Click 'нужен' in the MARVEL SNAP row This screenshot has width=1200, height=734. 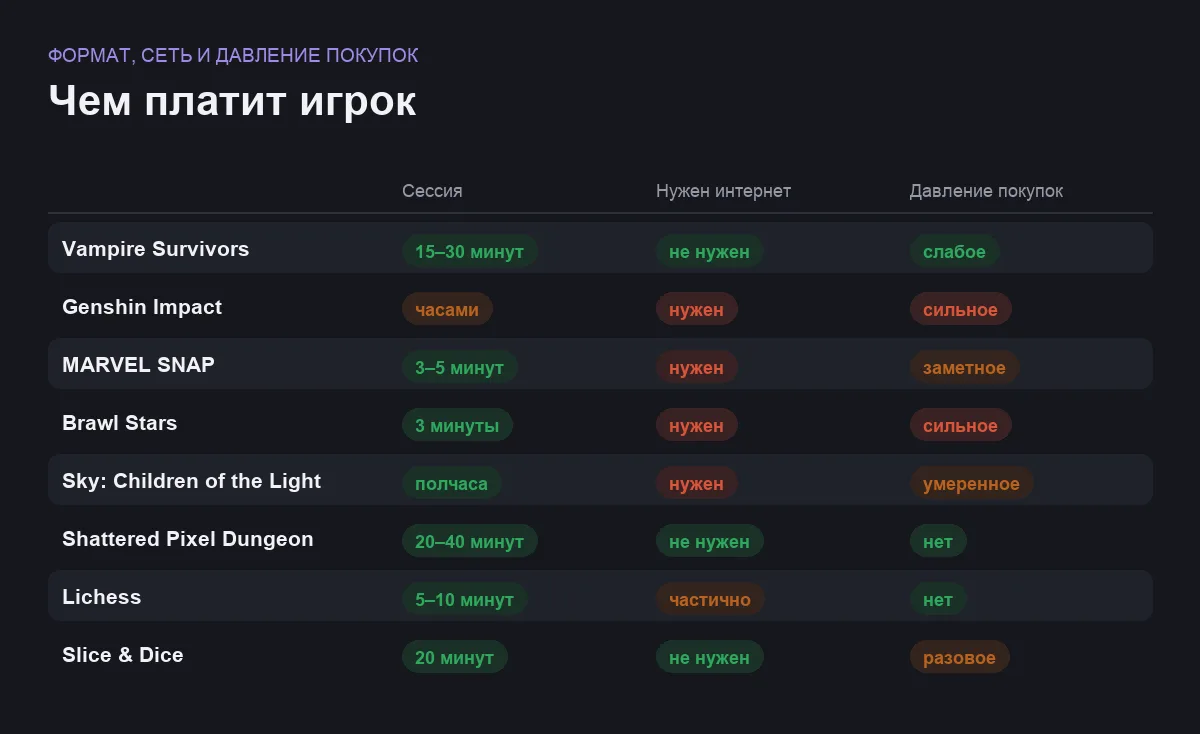click(x=697, y=367)
